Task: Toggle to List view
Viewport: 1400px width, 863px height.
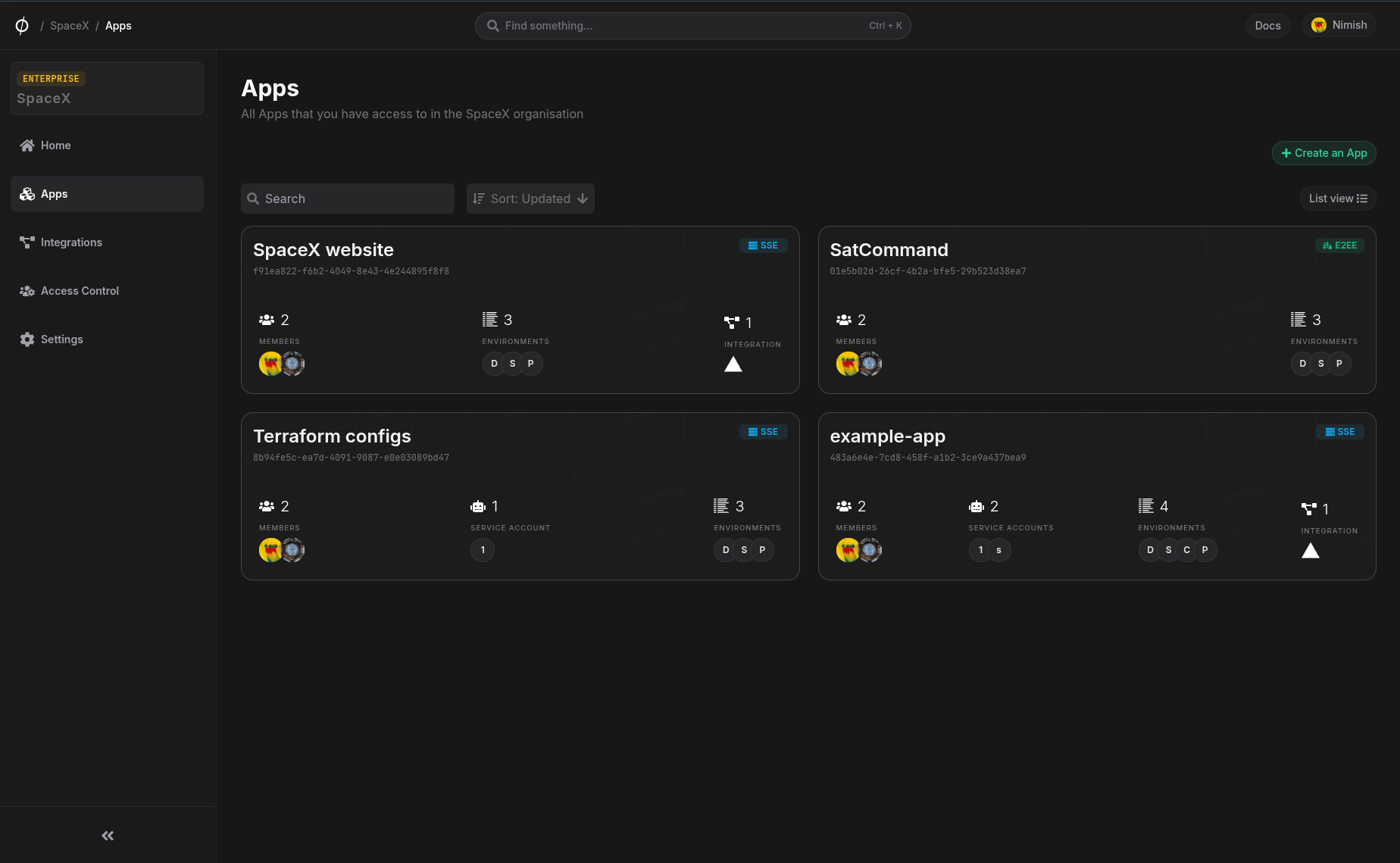Action: point(1338,199)
